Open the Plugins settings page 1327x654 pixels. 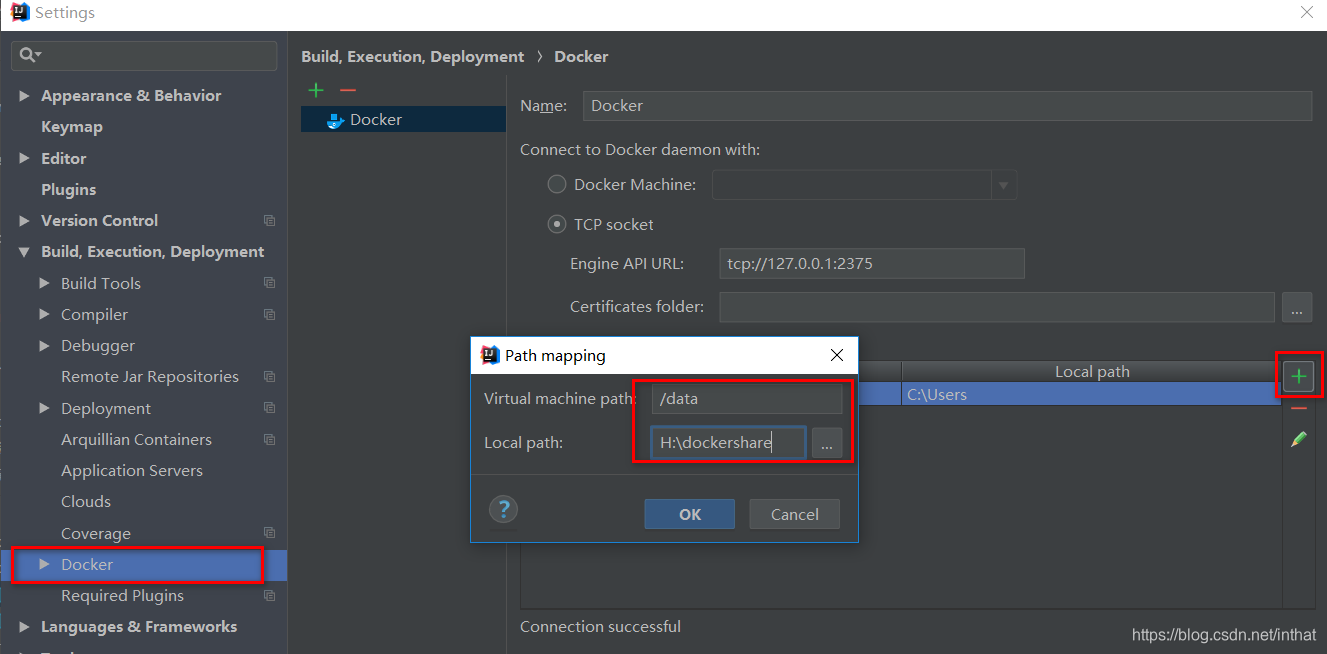coord(69,189)
